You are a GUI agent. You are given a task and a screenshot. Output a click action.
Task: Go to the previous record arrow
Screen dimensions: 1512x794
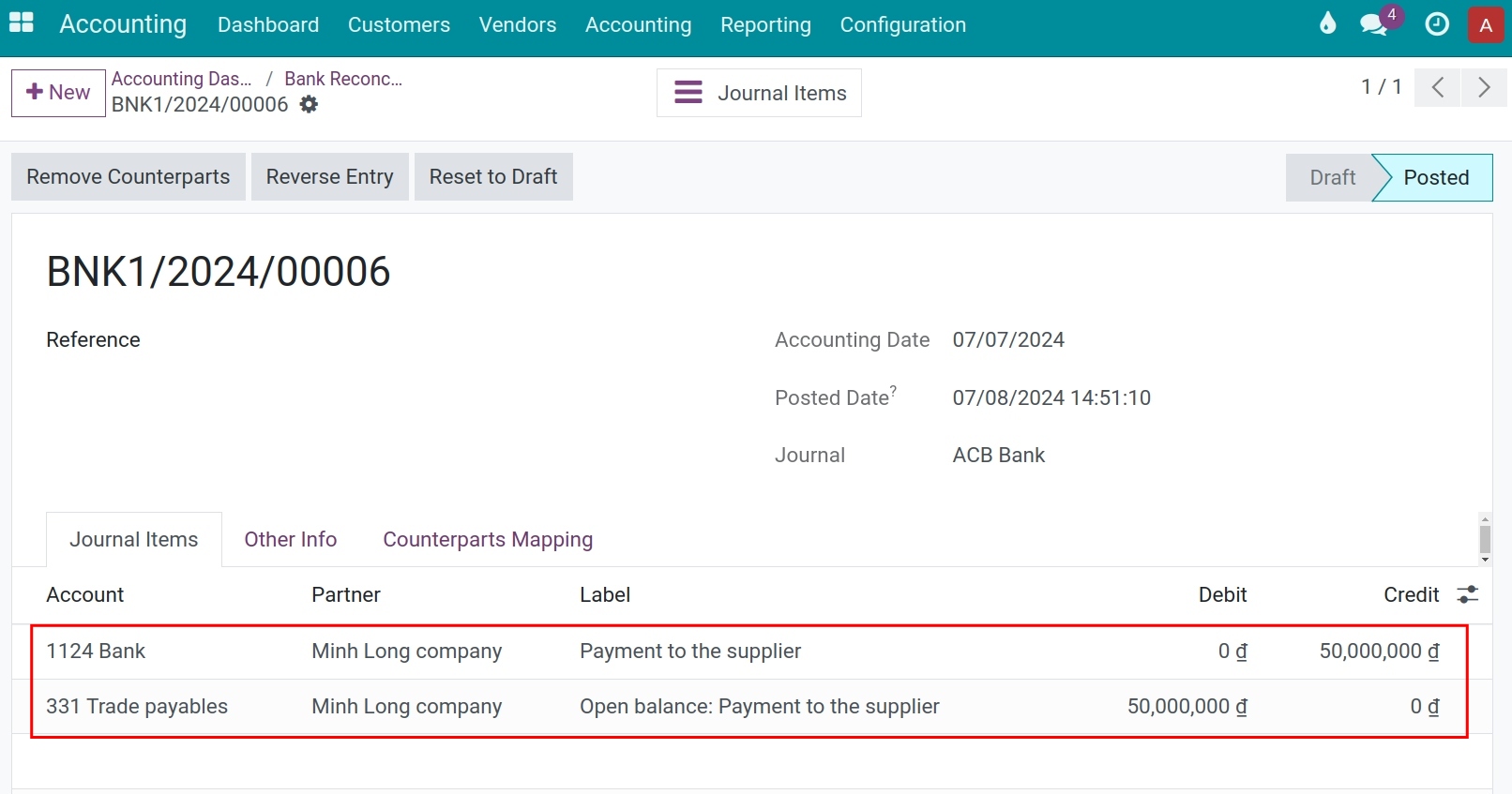tap(1437, 87)
